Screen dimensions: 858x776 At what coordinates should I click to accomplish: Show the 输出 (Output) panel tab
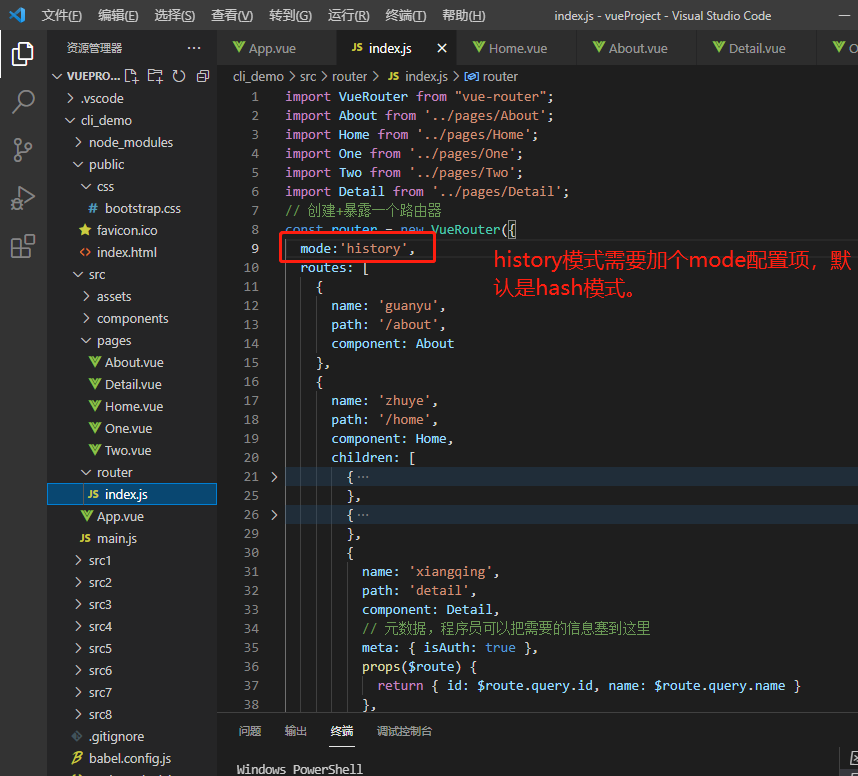[x=296, y=731]
